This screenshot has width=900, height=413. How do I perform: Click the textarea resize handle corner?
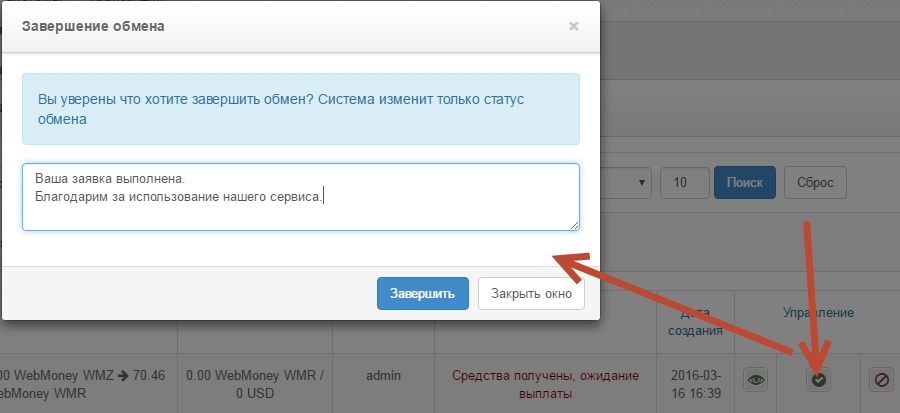pyautogui.click(x=574, y=226)
